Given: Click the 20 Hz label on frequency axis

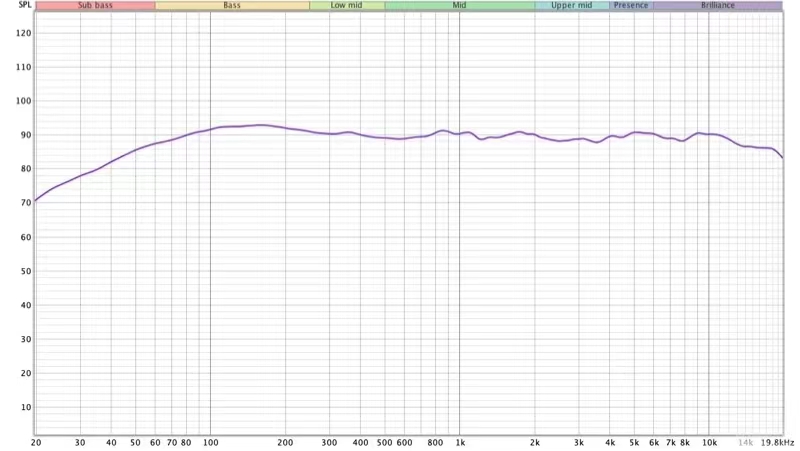Looking at the screenshot, I should 36,441.
